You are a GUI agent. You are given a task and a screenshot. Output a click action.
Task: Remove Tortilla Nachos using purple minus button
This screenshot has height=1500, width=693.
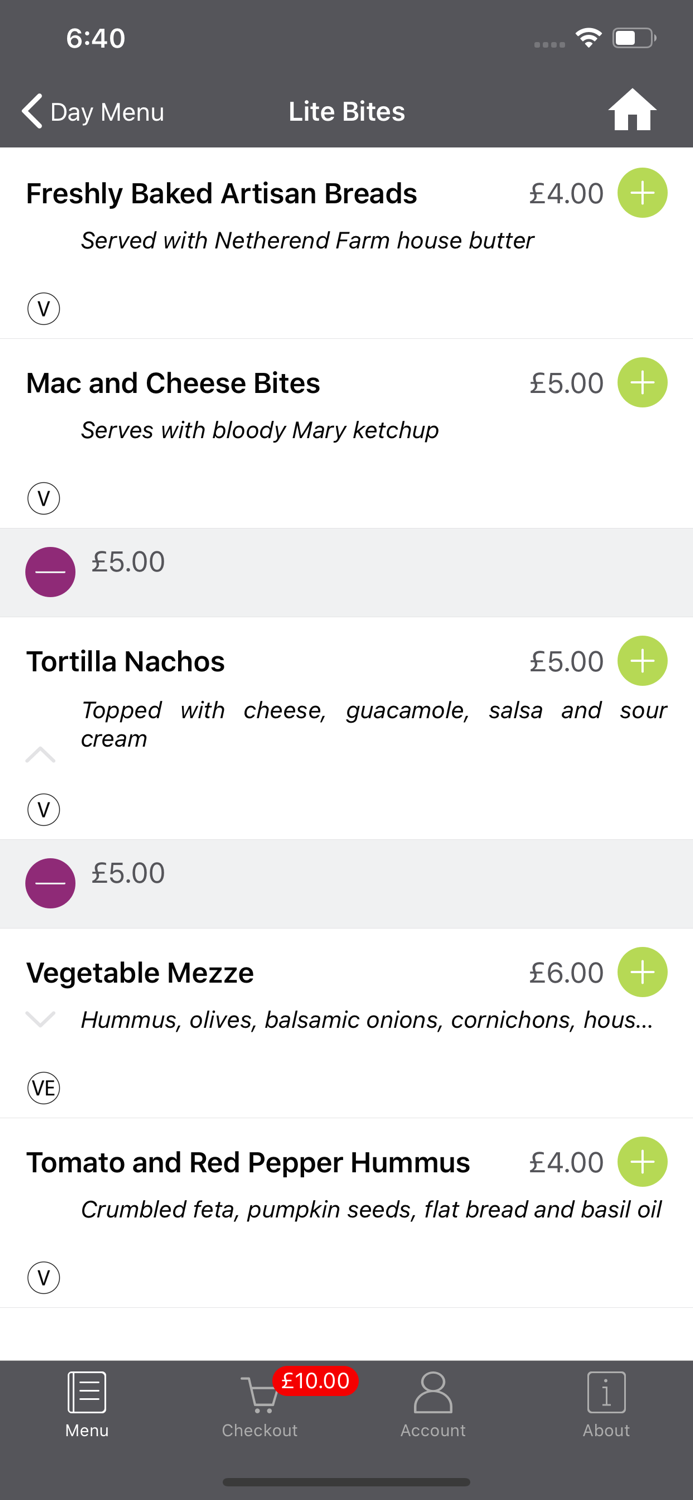point(50,883)
